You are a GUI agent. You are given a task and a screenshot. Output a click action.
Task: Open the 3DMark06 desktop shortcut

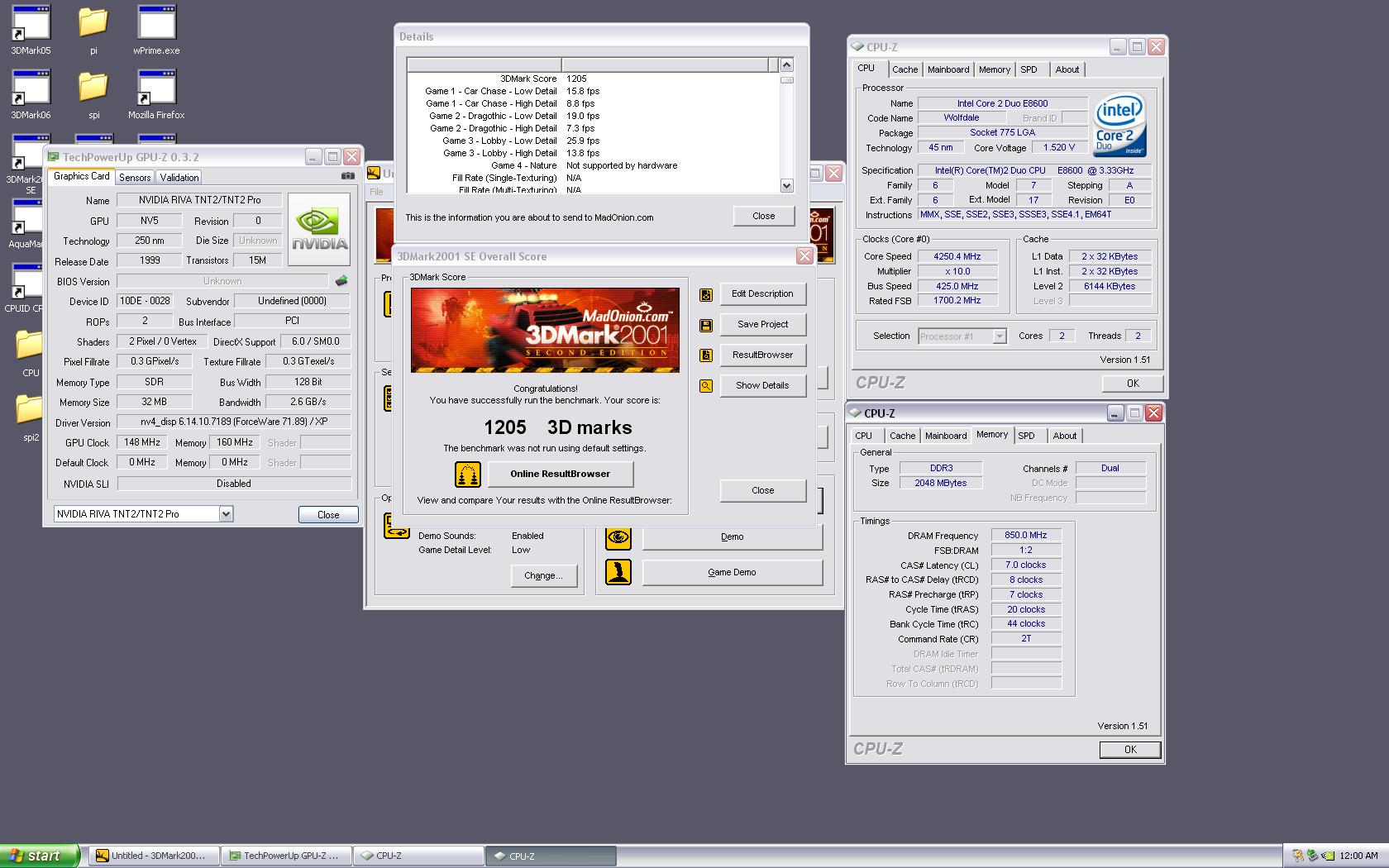(x=31, y=94)
